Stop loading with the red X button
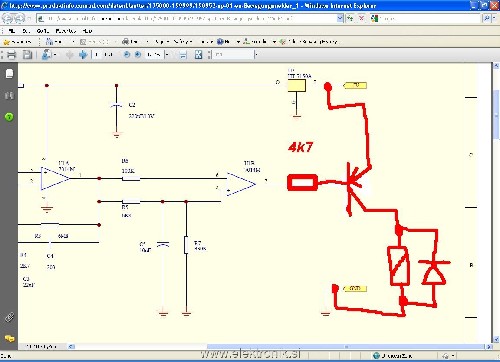 click(x=361, y=18)
